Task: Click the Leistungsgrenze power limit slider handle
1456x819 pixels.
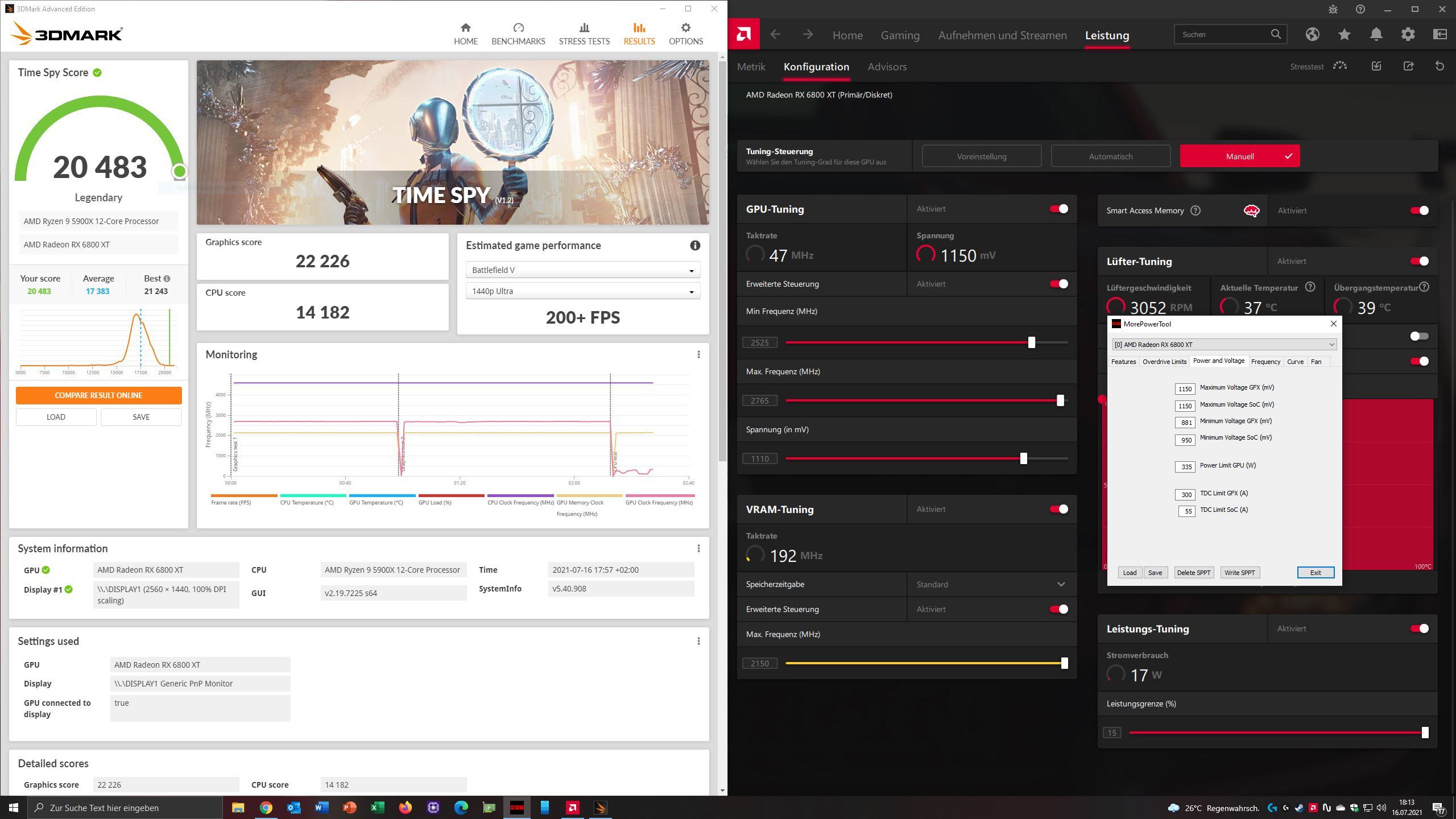Action: 1425,733
